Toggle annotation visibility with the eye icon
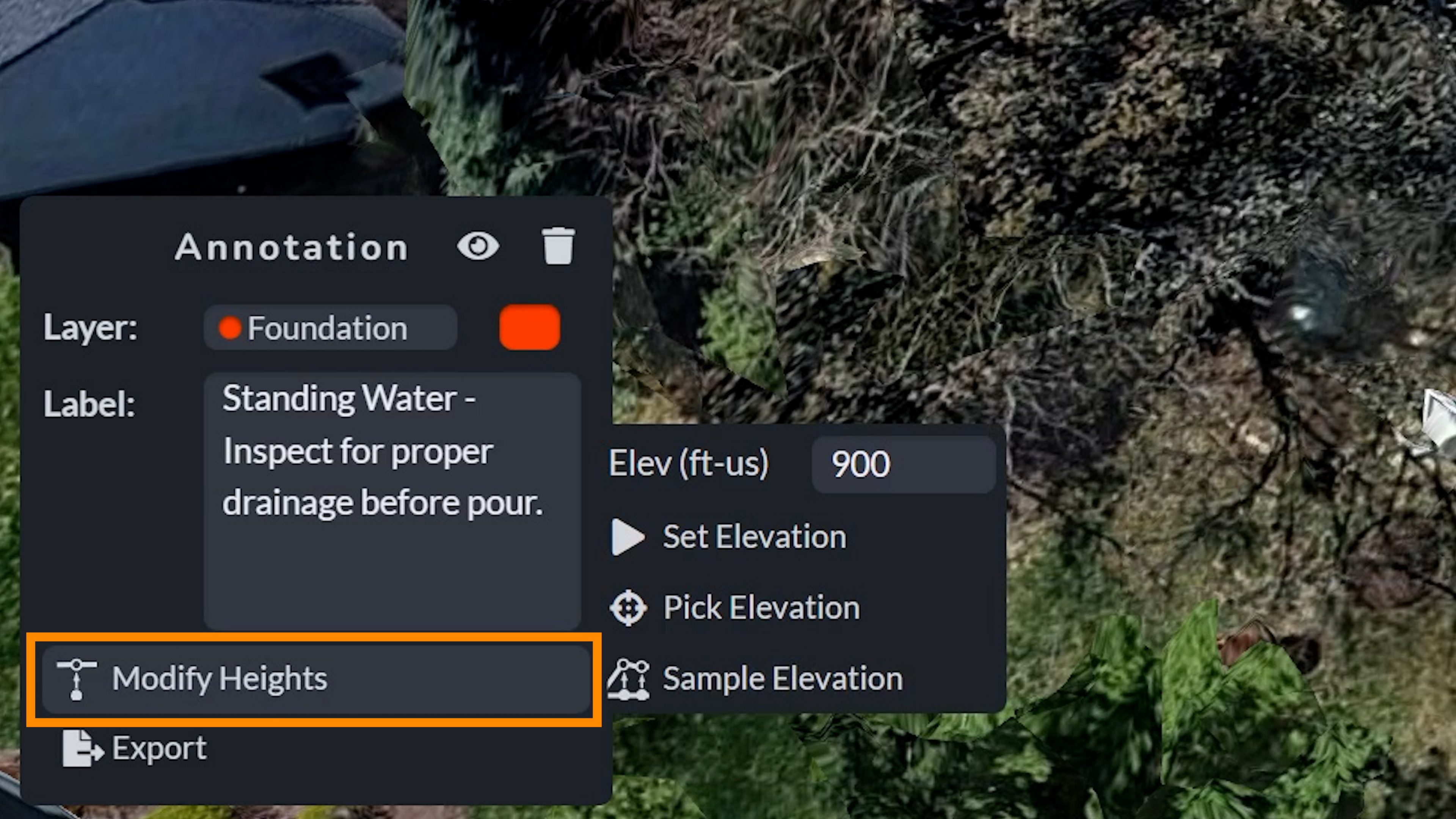 coord(478,245)
